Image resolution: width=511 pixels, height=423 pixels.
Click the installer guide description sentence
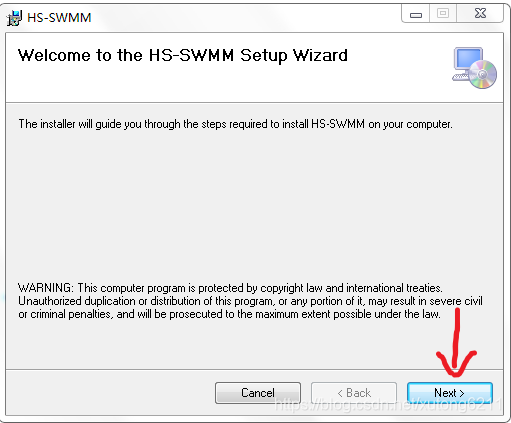(235, 124)
